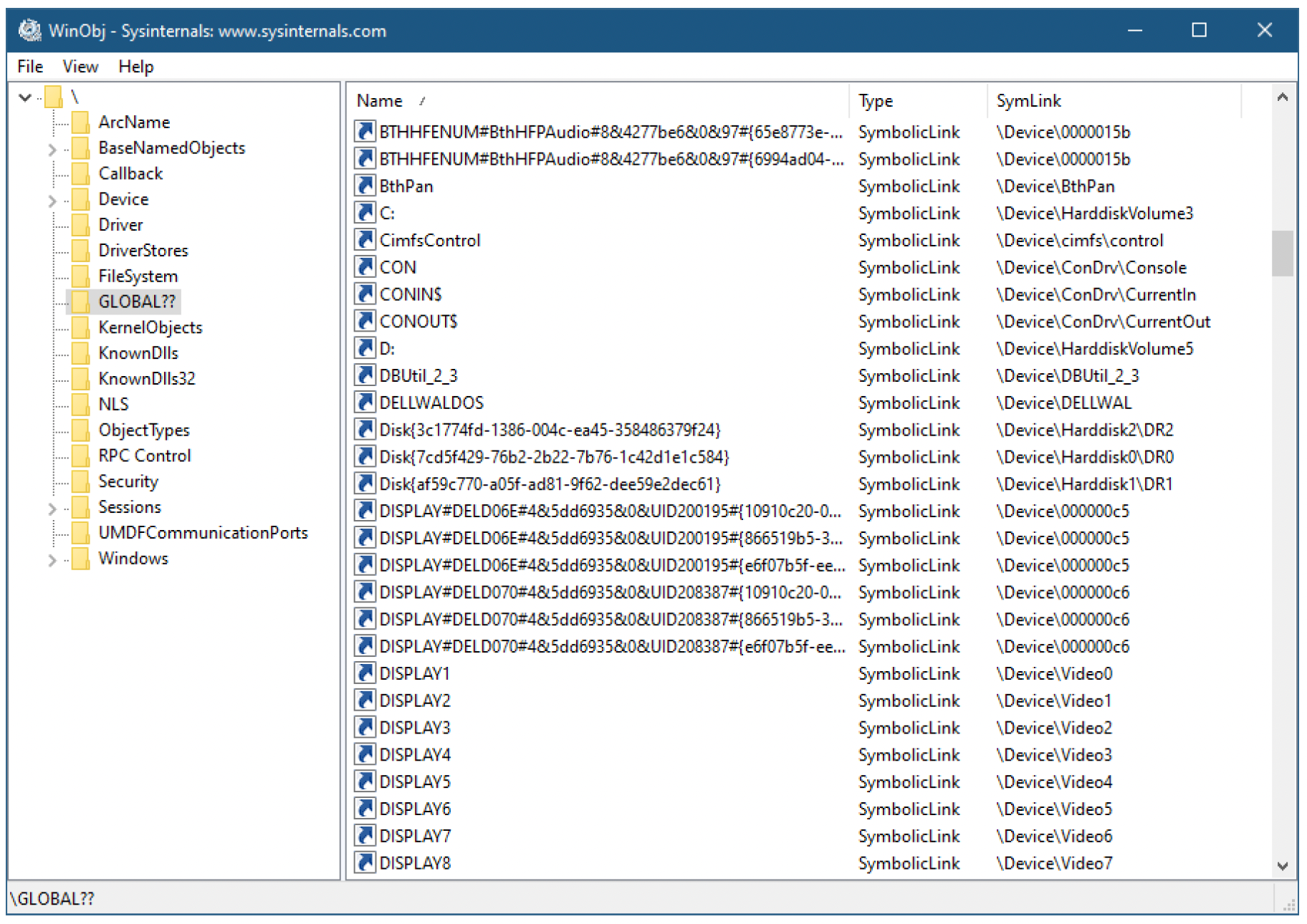Select KnownDlls32 in the tree

(x=147, y=379)
